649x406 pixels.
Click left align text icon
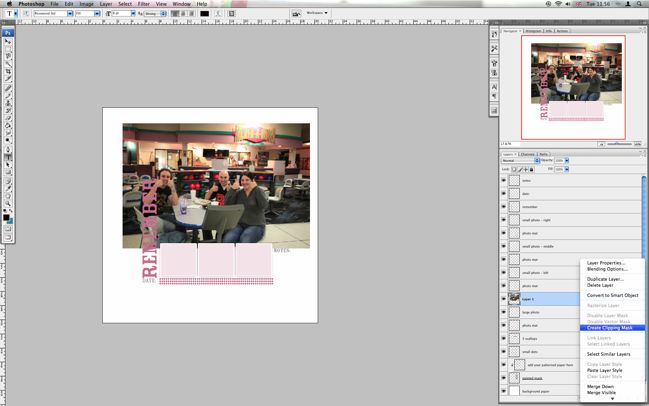click(x=175, y=14)
